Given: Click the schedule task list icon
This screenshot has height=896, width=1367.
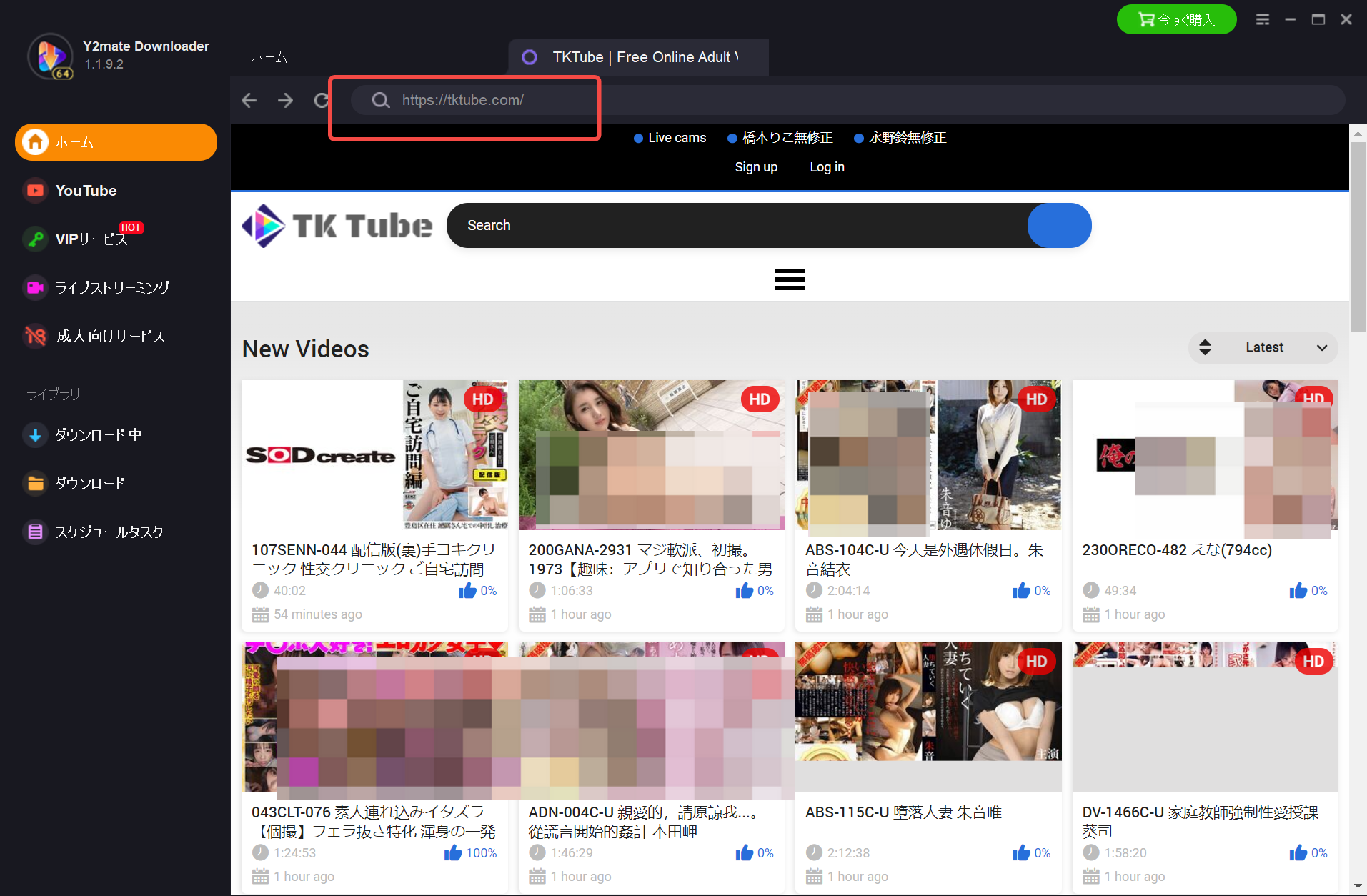Looking at the screenshot, I should tap(35, 532).
